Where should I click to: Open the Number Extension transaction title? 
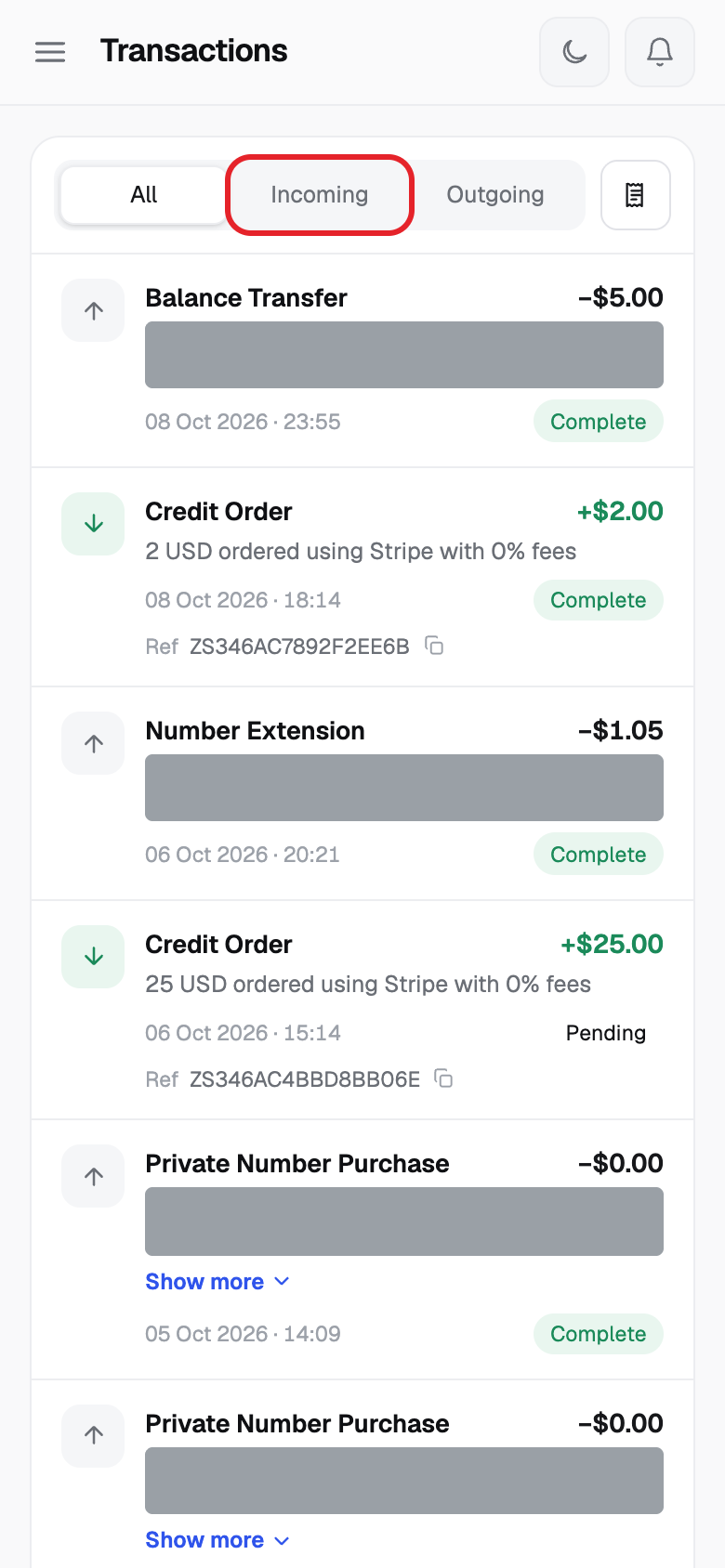[255, 731]
